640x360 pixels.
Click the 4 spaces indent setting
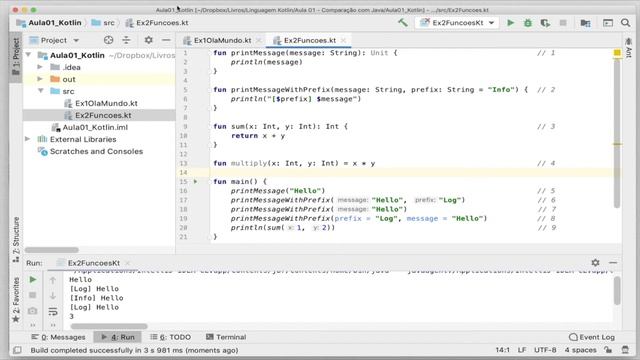(x=580, y=350)
